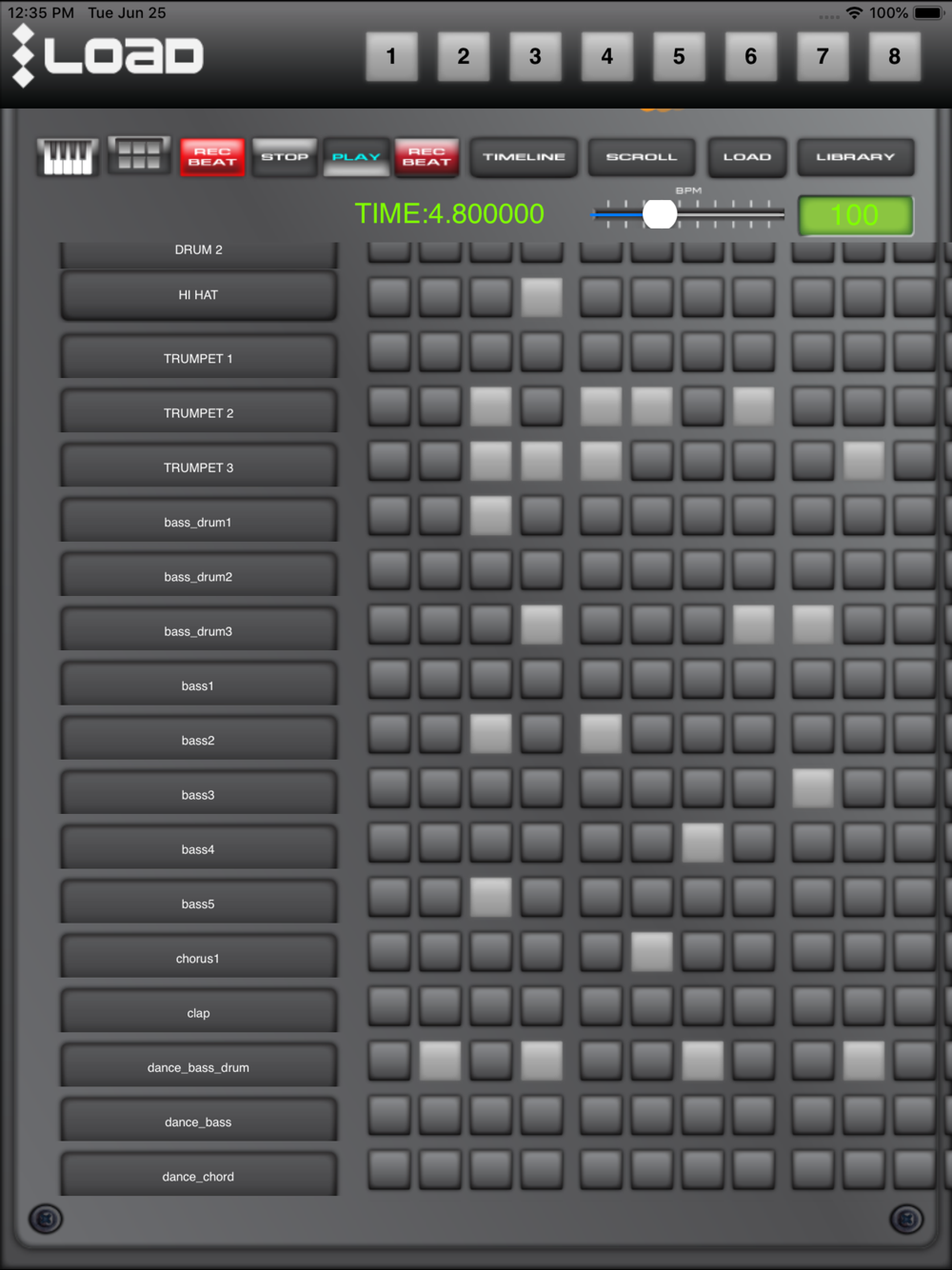
Task: Select the bass5 track
Action: [x=198, y=903]
